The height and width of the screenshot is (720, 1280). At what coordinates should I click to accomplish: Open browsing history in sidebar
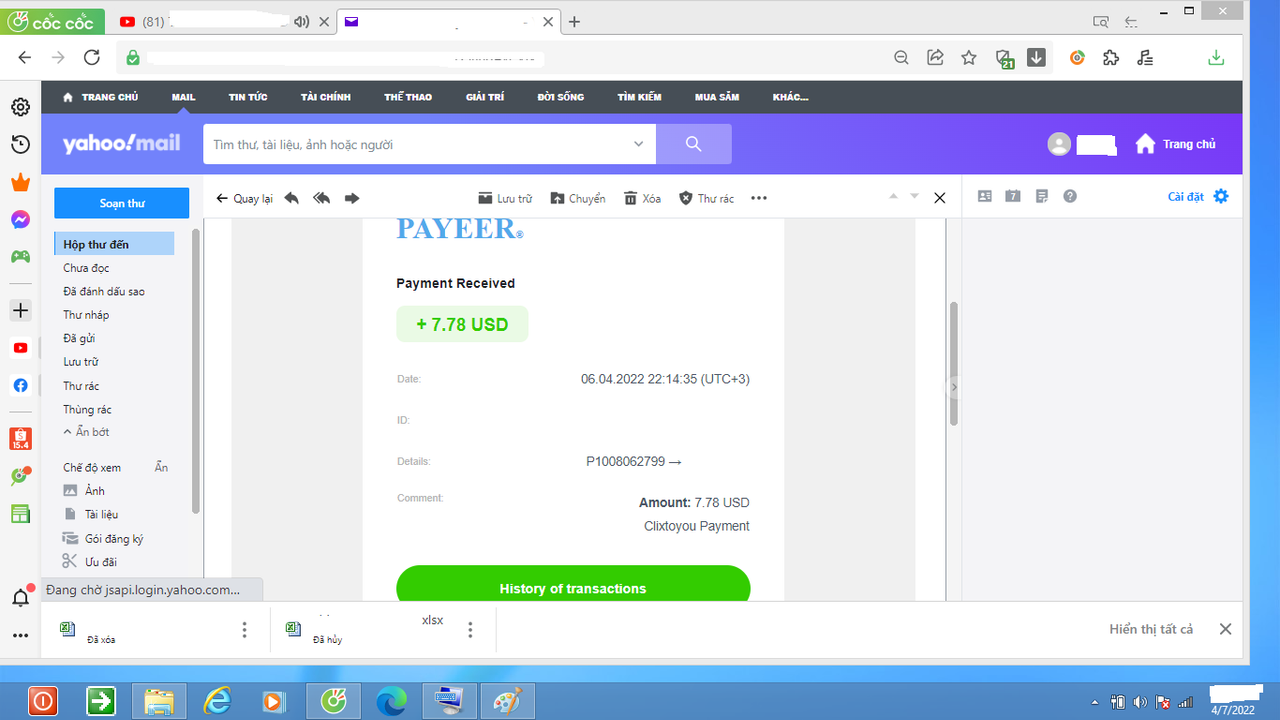click(20, 145)
